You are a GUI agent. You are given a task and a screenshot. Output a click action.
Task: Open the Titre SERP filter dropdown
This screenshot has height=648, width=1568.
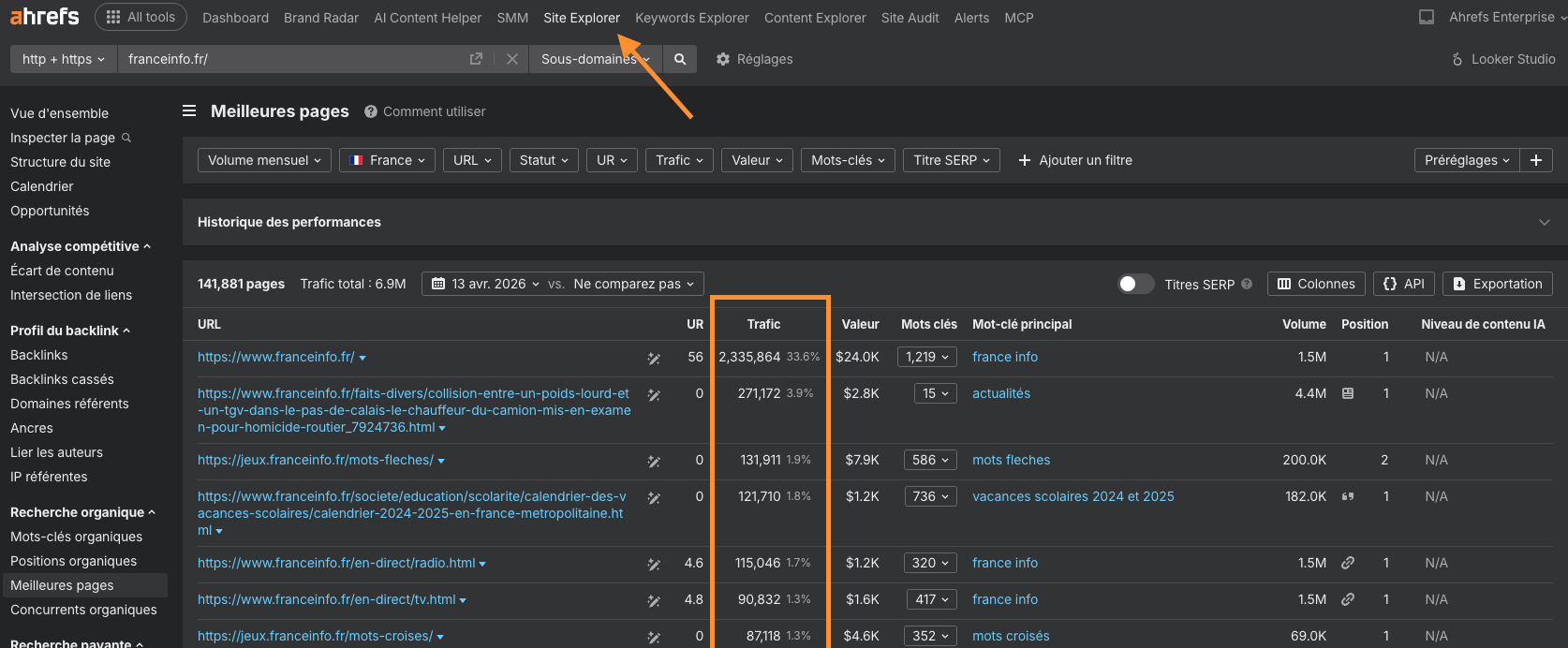click(x=952, y=160)
